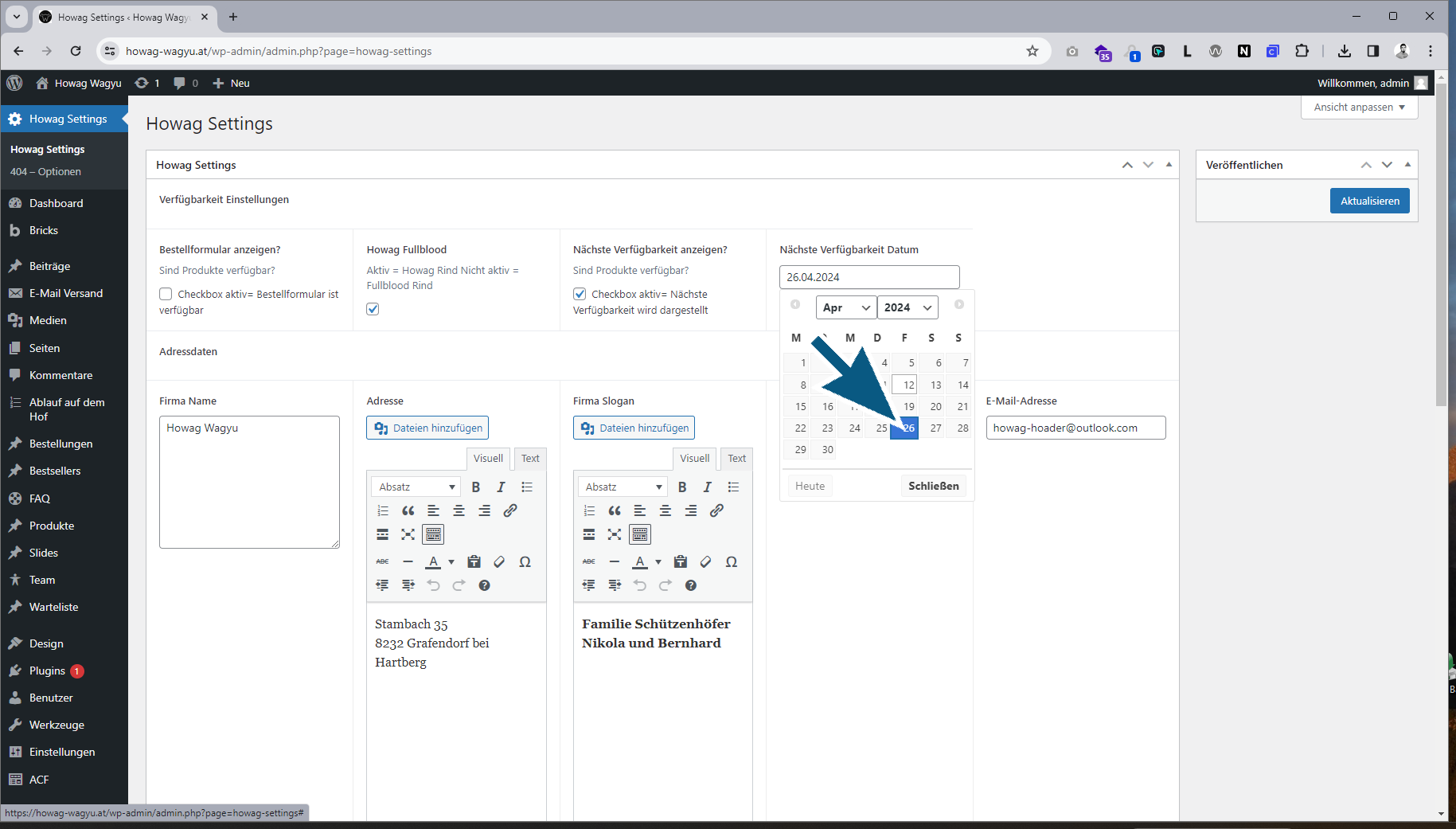Screen dimensions: 1456x829
Task: Bookmark this page with the star icon
Action: click(1032, 51)
